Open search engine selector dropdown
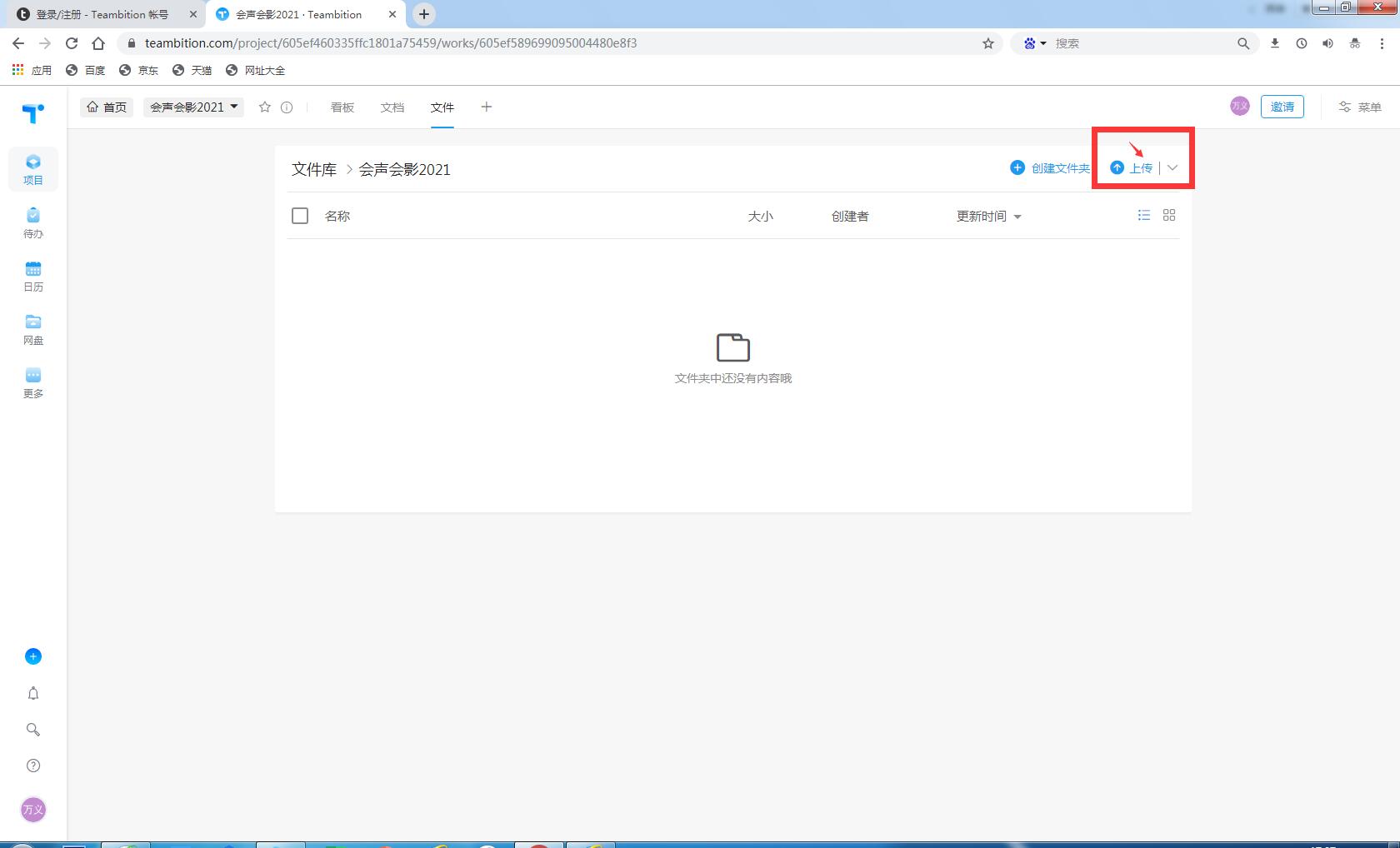The width and height of the screenshot is (1400, 848). click(1035, 43)
